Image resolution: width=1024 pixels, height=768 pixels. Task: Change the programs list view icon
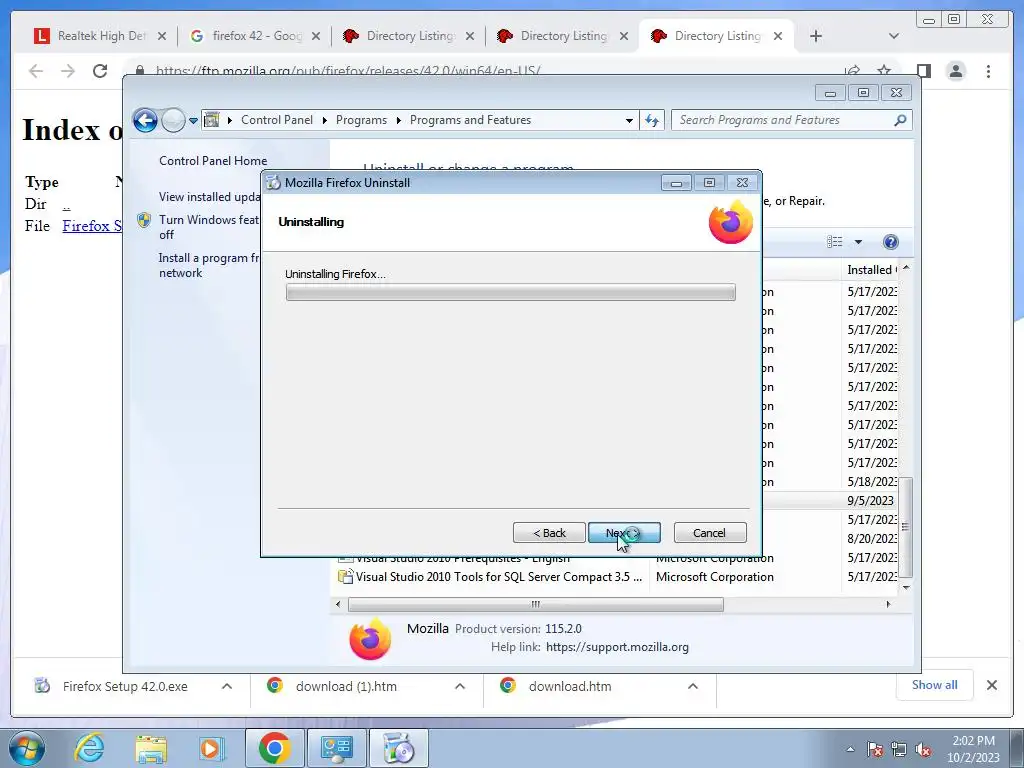pos(835,242)
